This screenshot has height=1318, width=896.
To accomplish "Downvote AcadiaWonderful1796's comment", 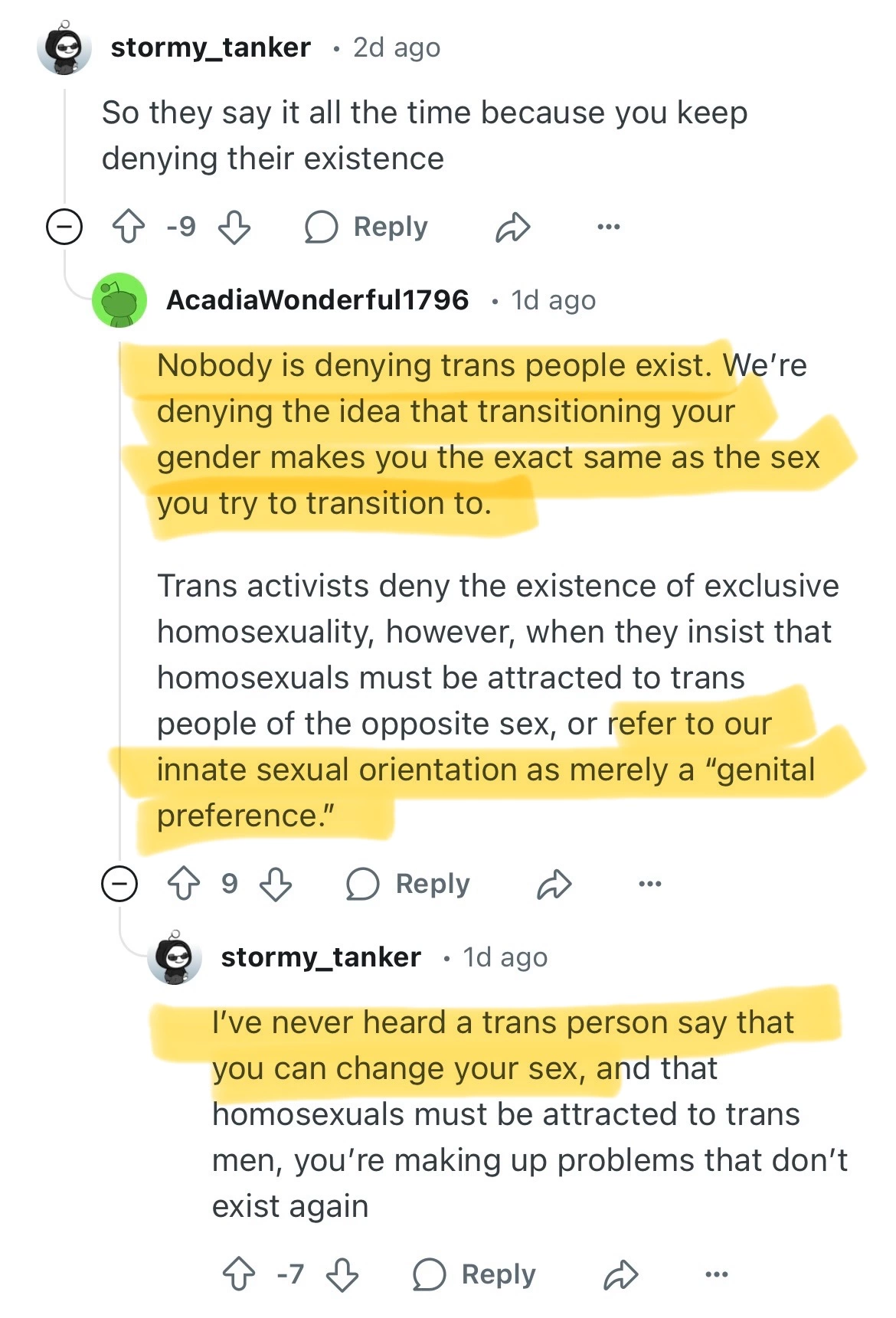I will click(276, 884).
